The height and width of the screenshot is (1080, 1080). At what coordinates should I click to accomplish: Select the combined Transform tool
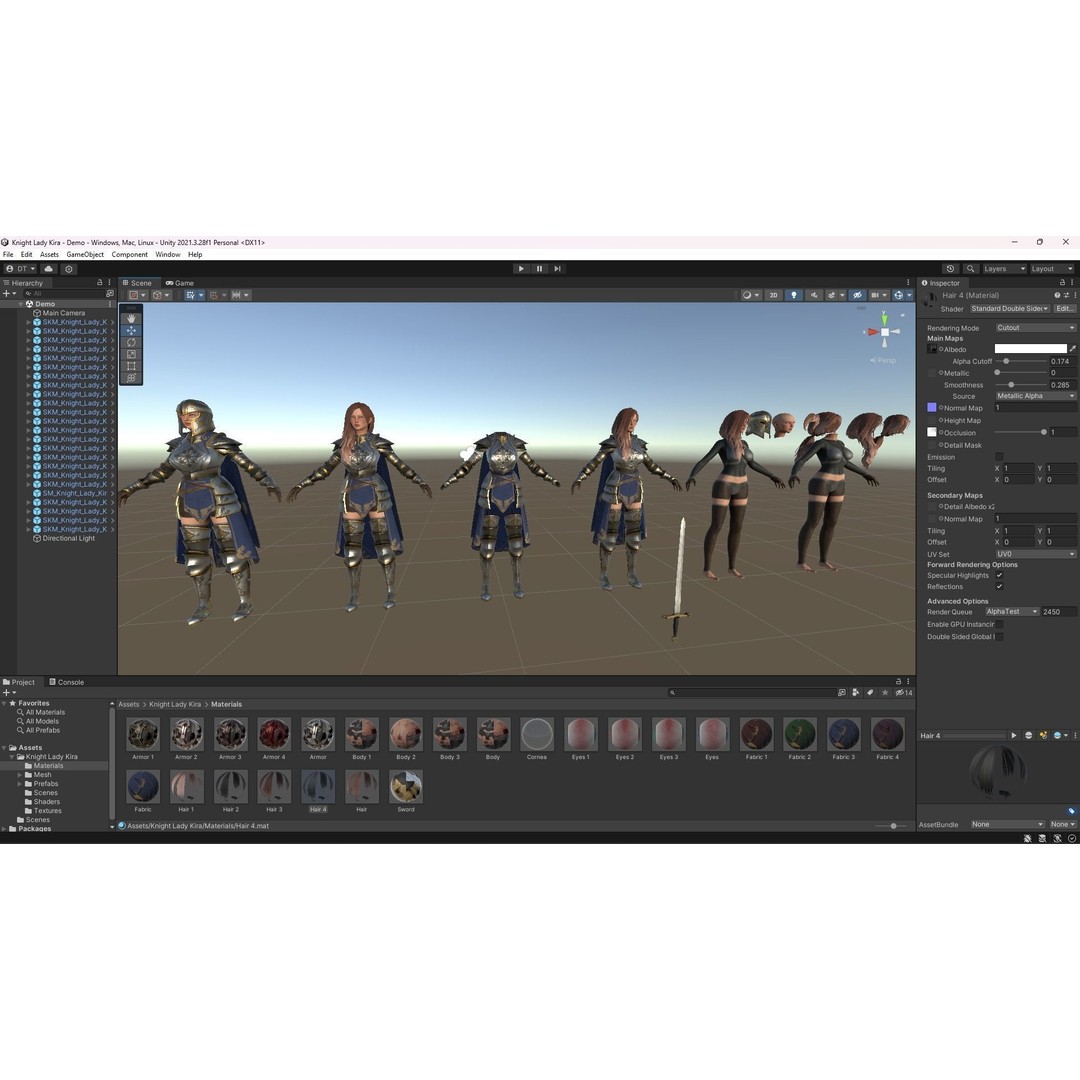[131, 377]
